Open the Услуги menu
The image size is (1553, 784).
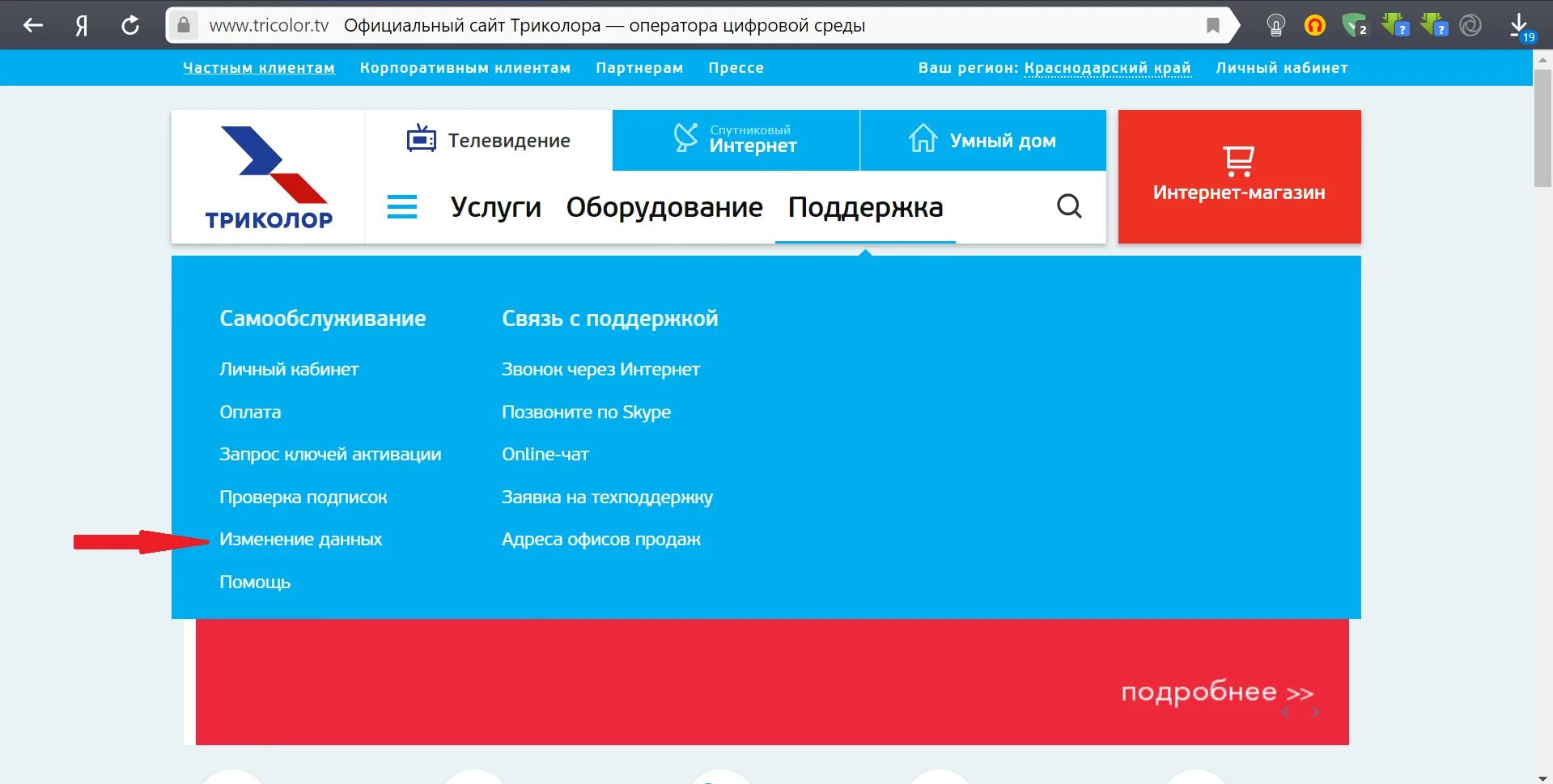(x=496, y=208)
